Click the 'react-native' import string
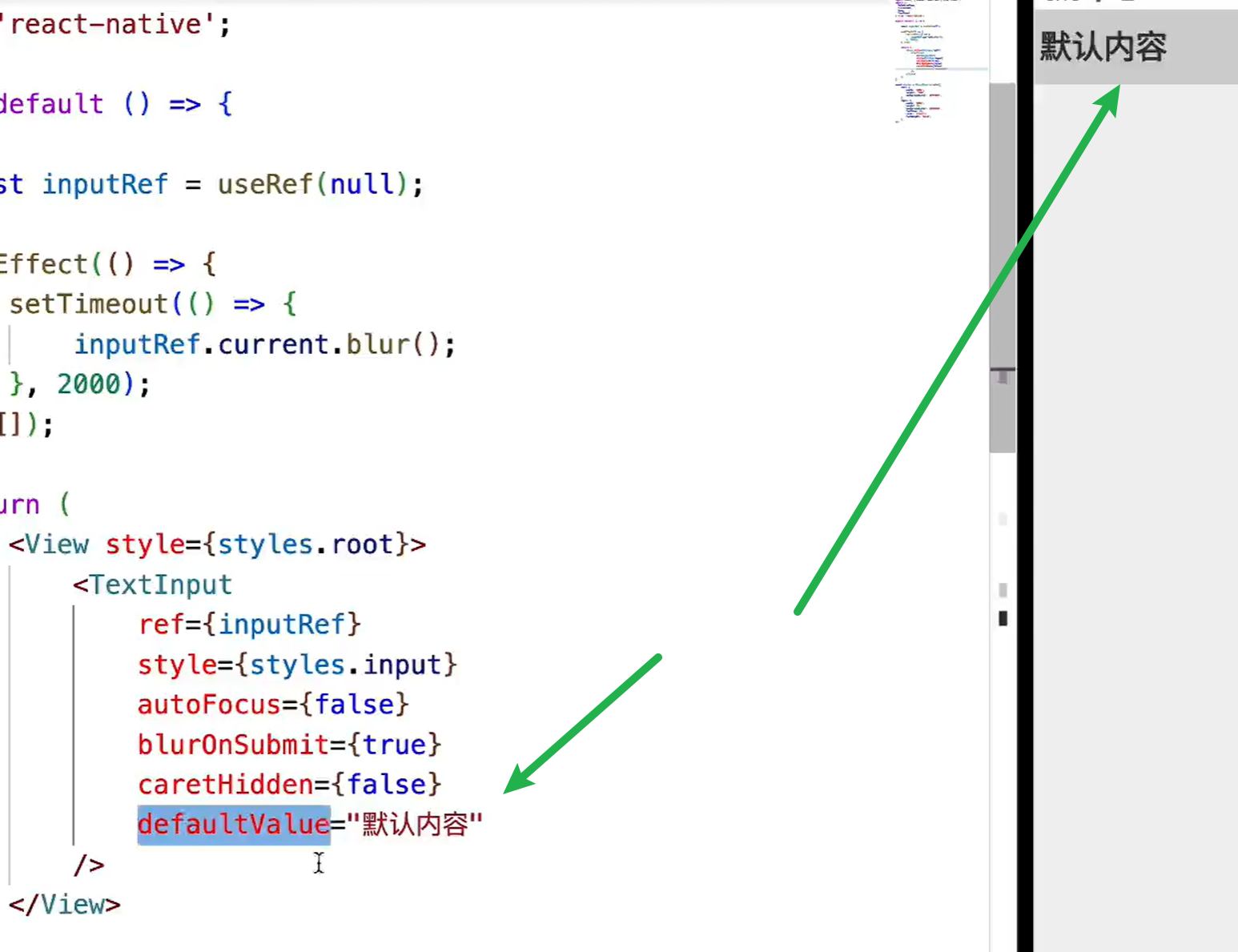This screenshot has width=1238, height=952. click(x=108, y=24)
